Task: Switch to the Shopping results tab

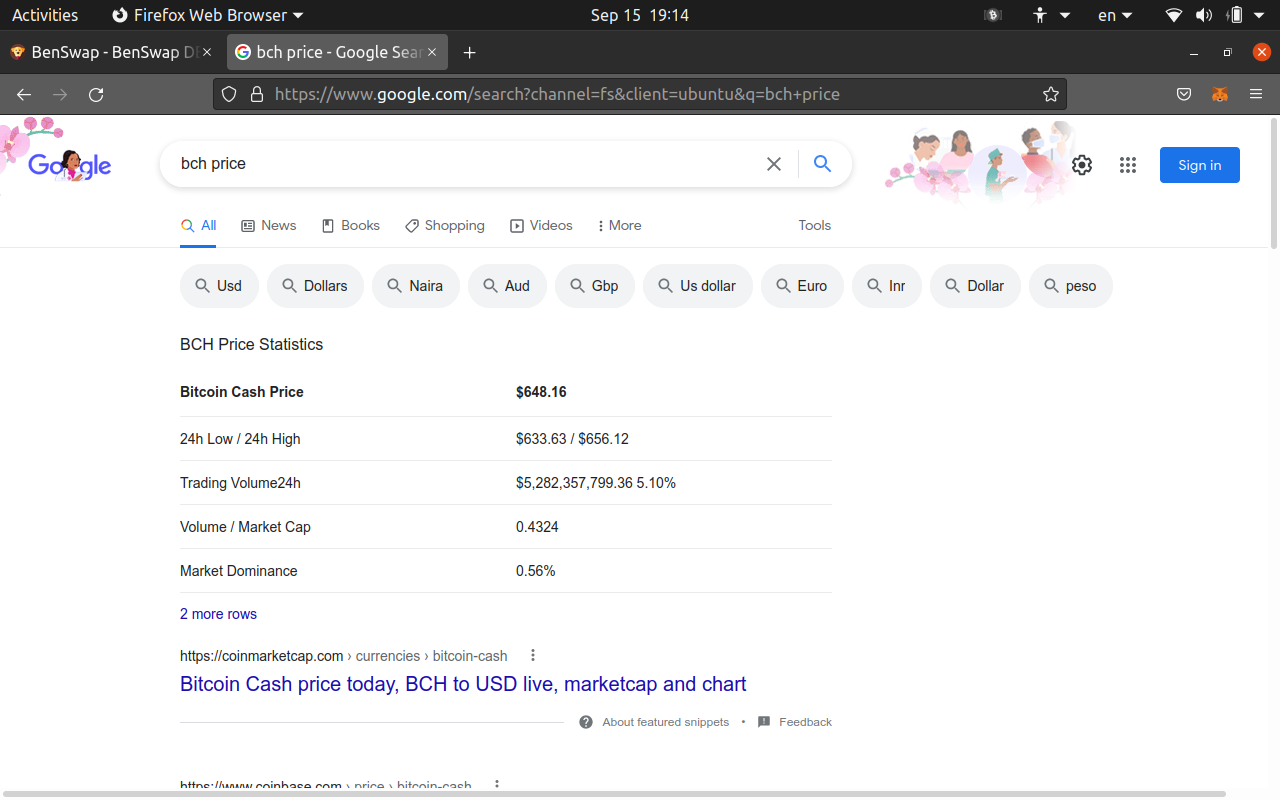Action: [x=445, y=226]
